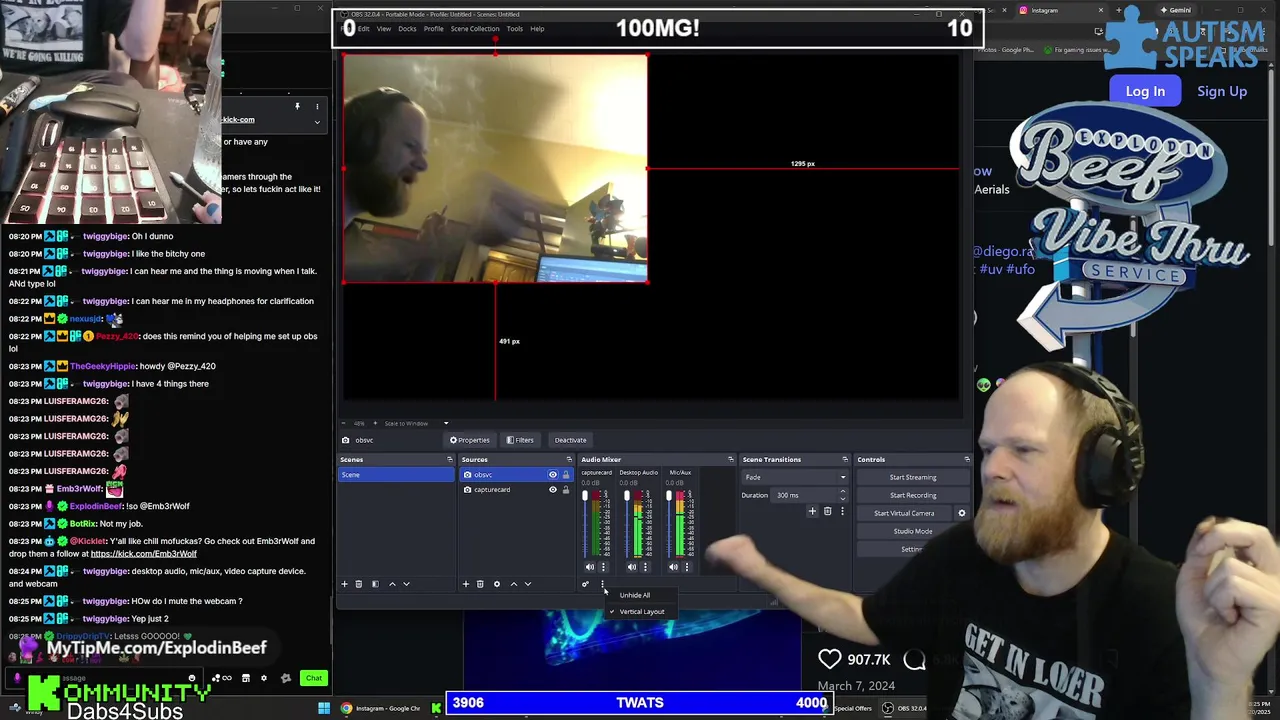The image size is (1280, 720).
Task: Open kick.com/Emb3rWolf link in chat
Action: click(x=144, y=554)
